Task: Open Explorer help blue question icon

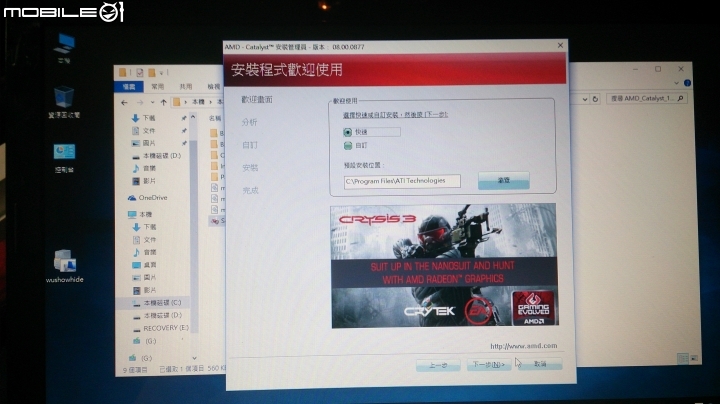Action: pos(687,83)
